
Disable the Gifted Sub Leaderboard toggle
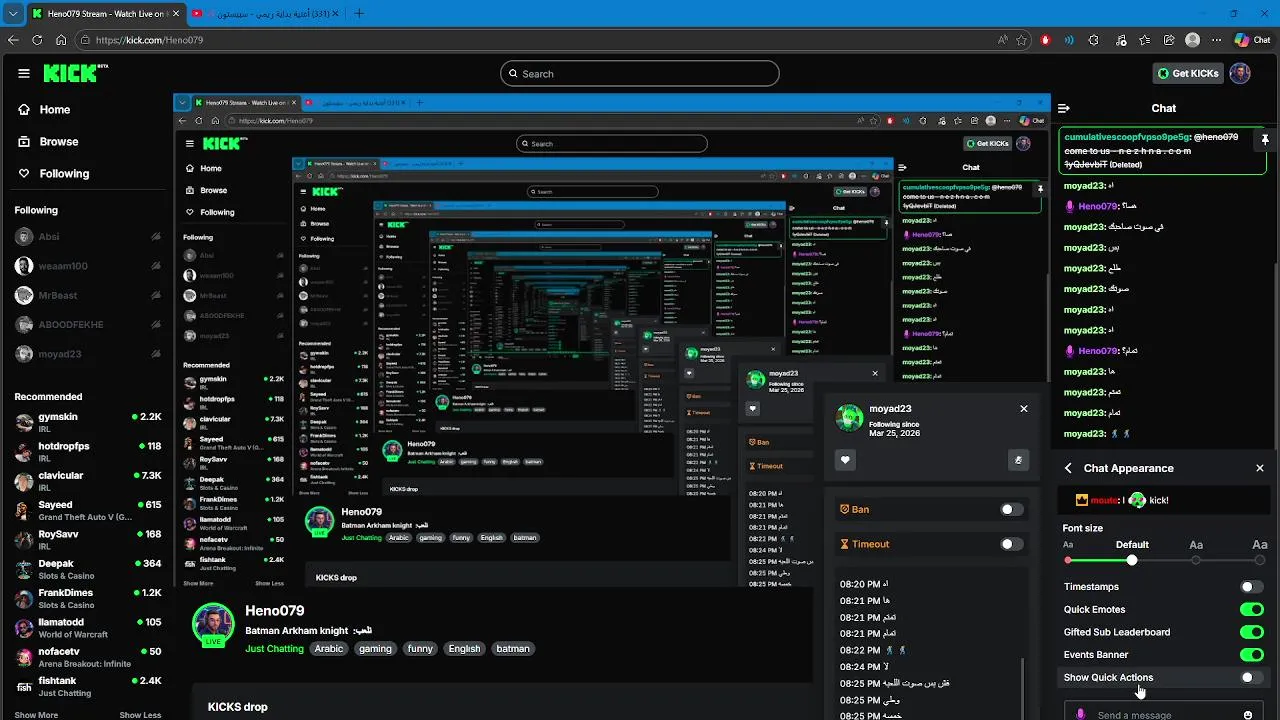[1252, 632]
